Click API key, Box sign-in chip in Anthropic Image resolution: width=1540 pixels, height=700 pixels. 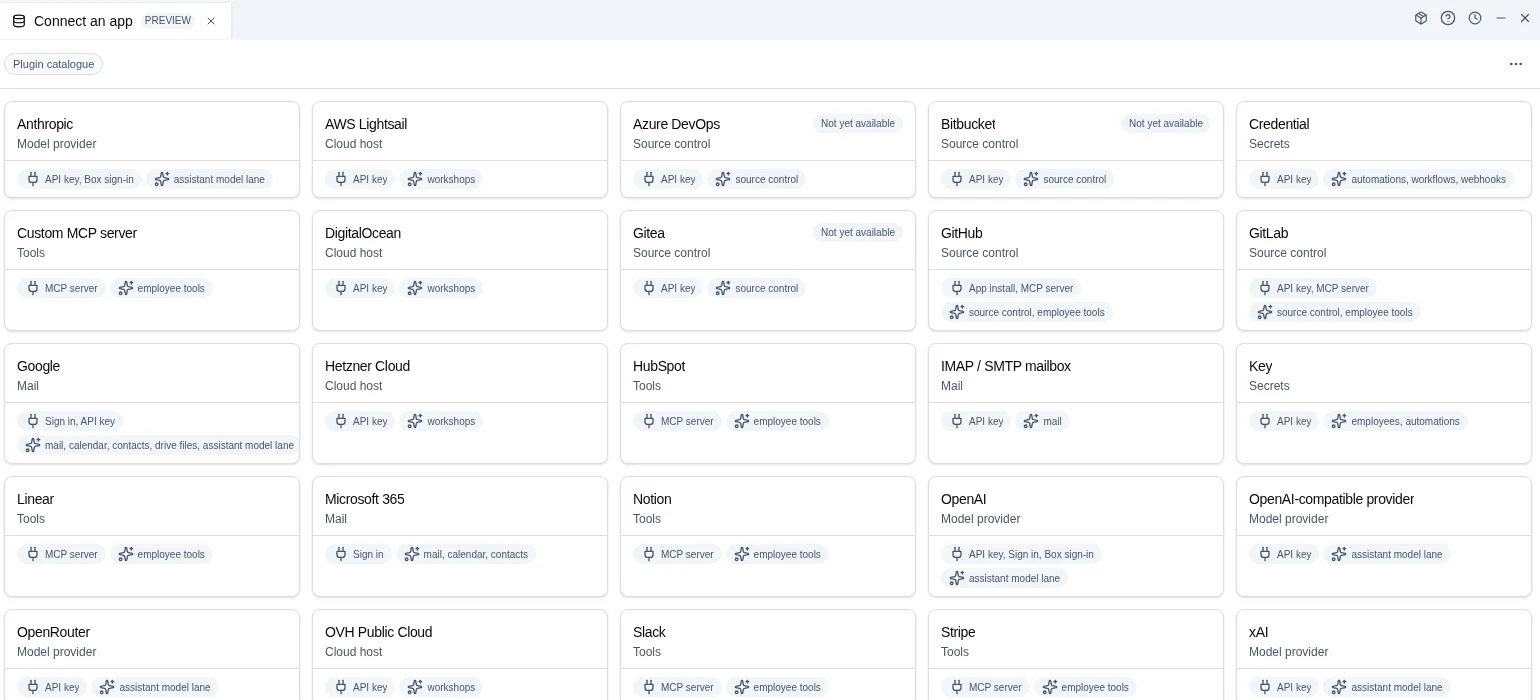click(79, 179)
